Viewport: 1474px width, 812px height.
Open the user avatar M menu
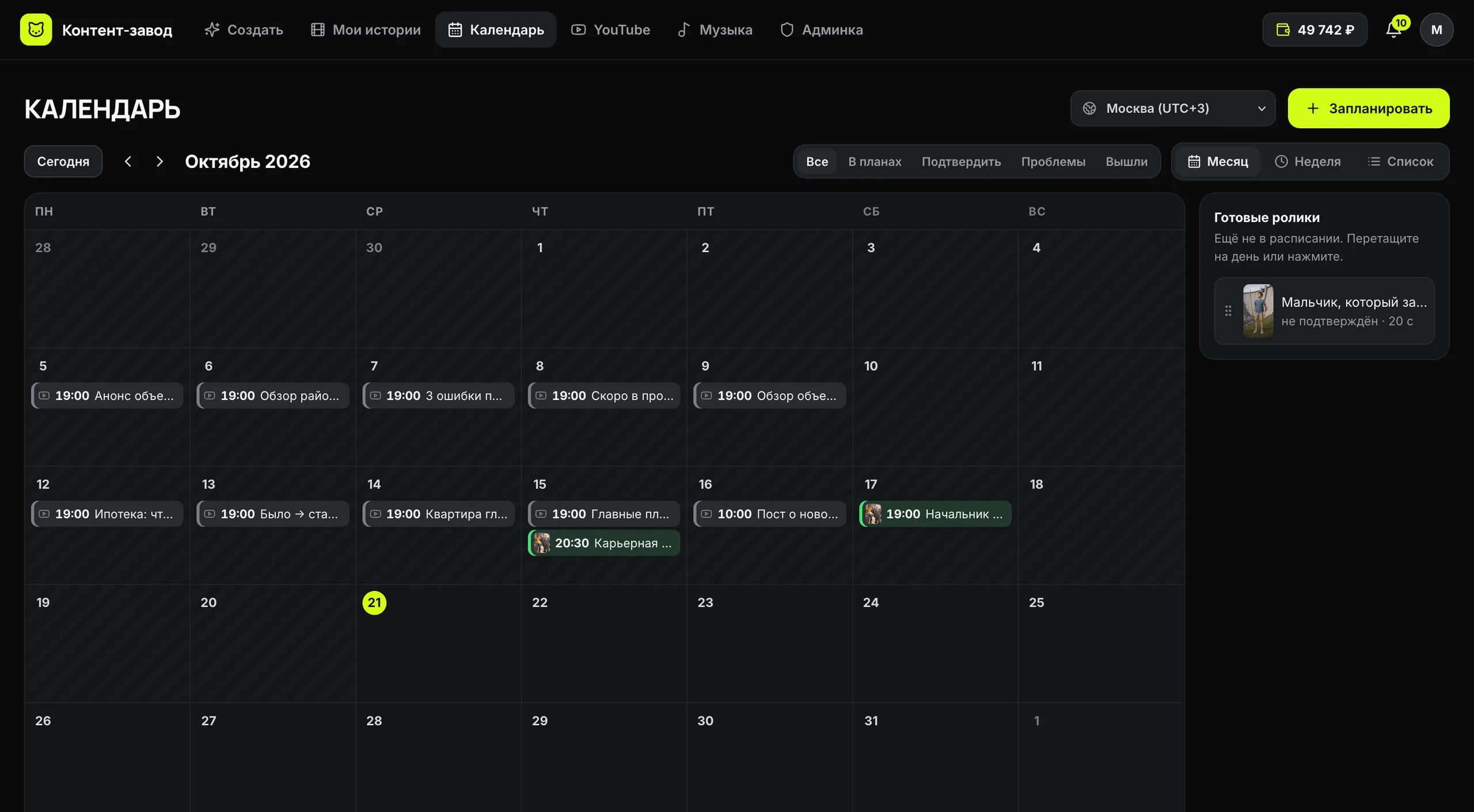click(x=1436, y=29)
